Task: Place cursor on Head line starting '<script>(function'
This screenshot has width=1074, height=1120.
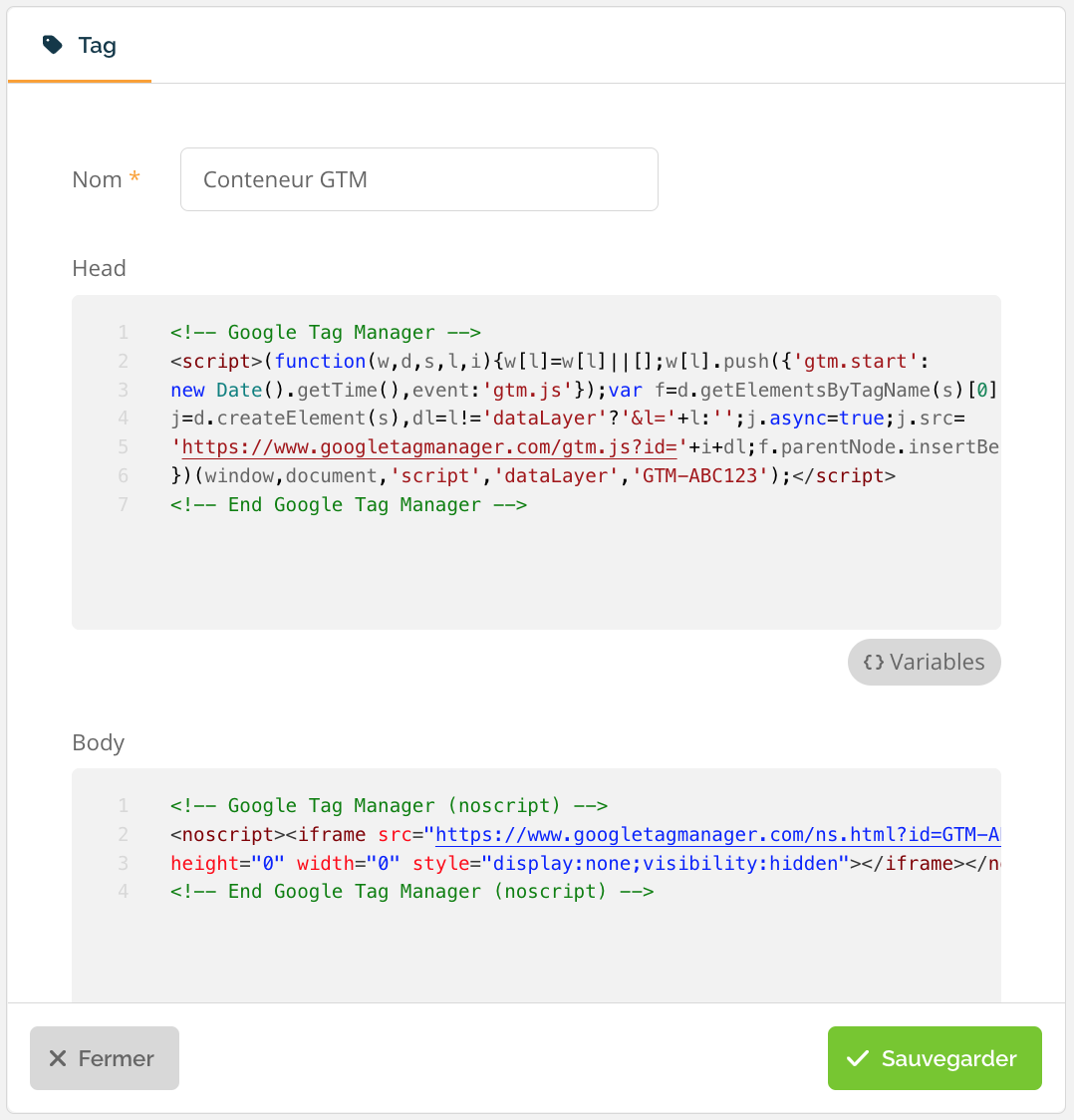Action: pos(550,361)
